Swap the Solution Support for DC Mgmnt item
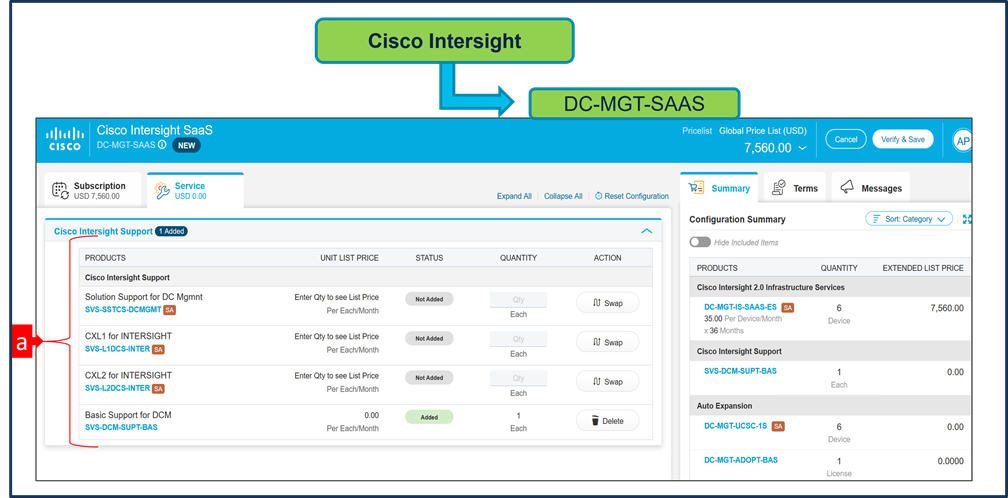Image resolution: width=1008 pixels, height=498 pixels. [x=608, y=303]
